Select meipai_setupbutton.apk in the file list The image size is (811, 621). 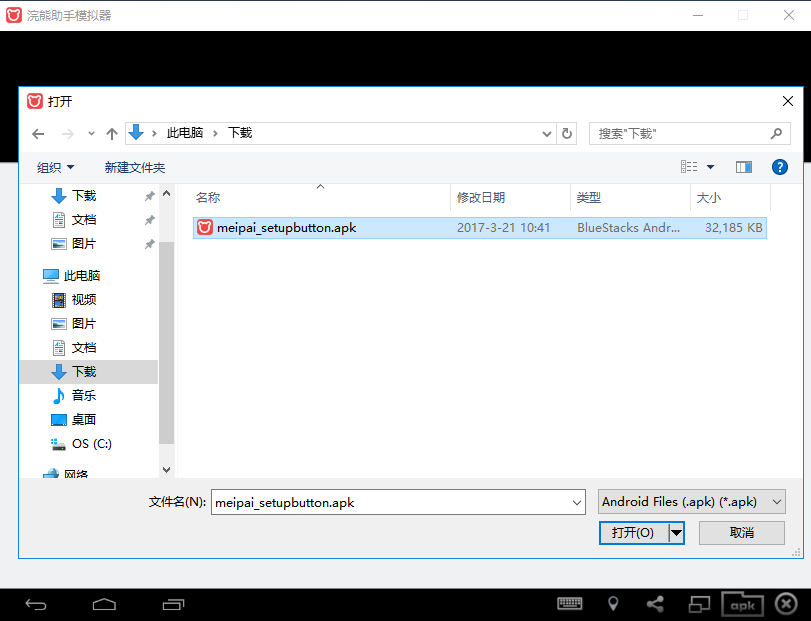point(286,228)
